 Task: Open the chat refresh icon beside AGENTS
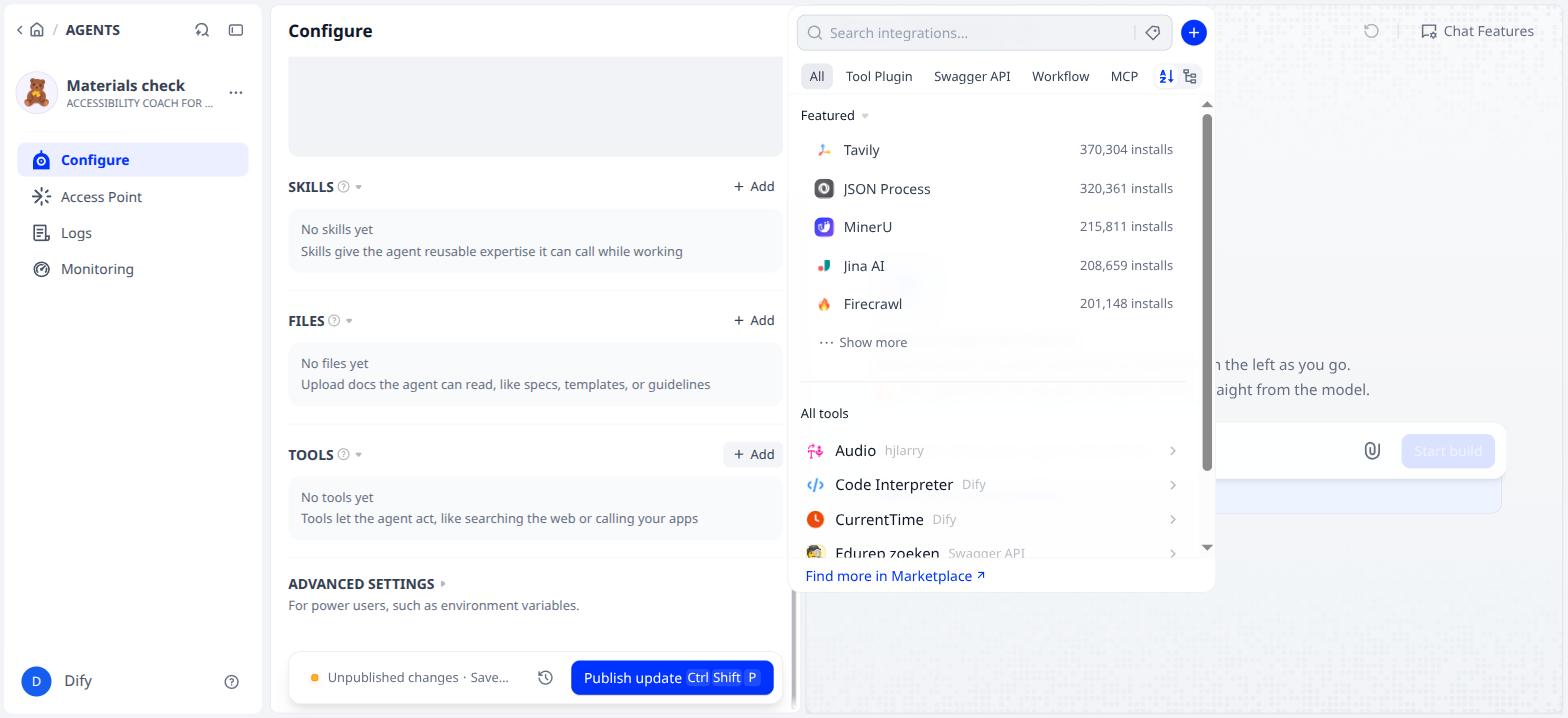coord(202,30)
